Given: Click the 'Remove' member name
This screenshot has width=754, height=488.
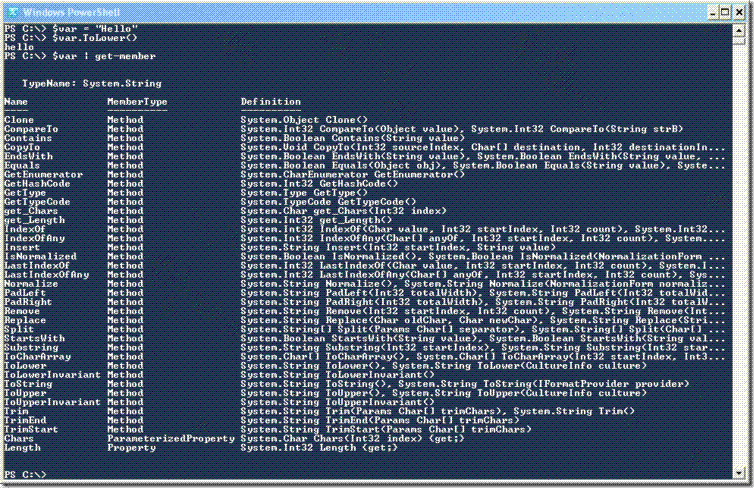Looking at the screenshot, I should (22, 311).
